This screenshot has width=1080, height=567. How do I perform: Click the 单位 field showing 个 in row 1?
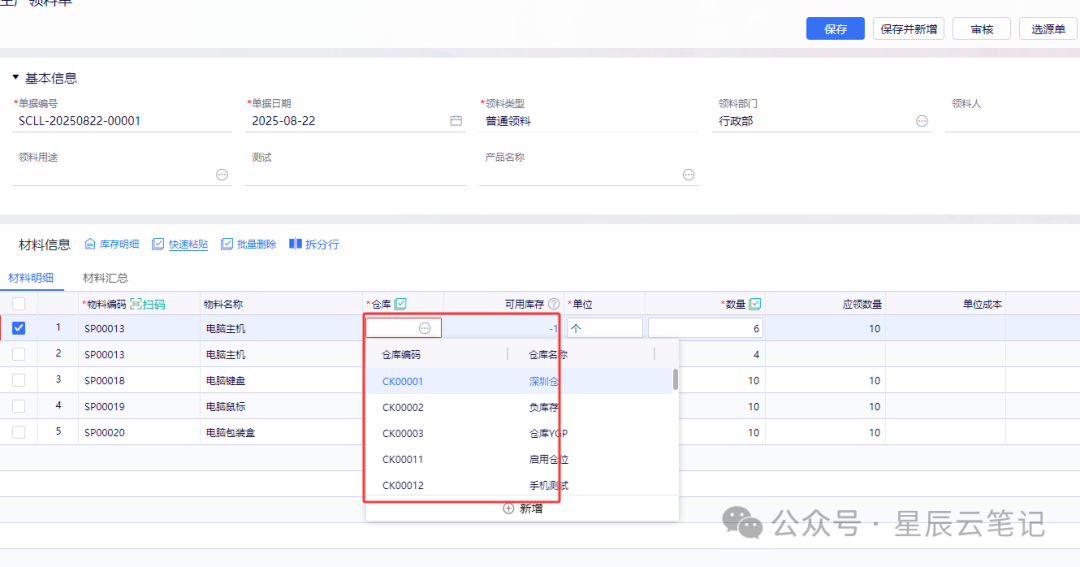coord(605,329)
